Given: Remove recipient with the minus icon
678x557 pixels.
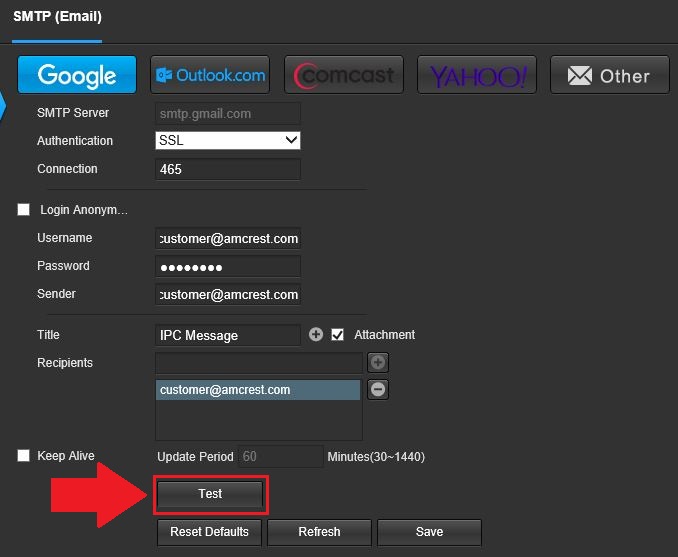Looking at the screenshot, I should pyautogui.click(x=378, y=389).
